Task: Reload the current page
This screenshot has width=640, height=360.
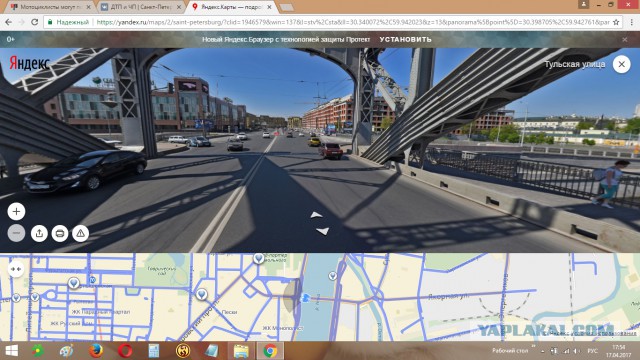Action: point(35,22)
